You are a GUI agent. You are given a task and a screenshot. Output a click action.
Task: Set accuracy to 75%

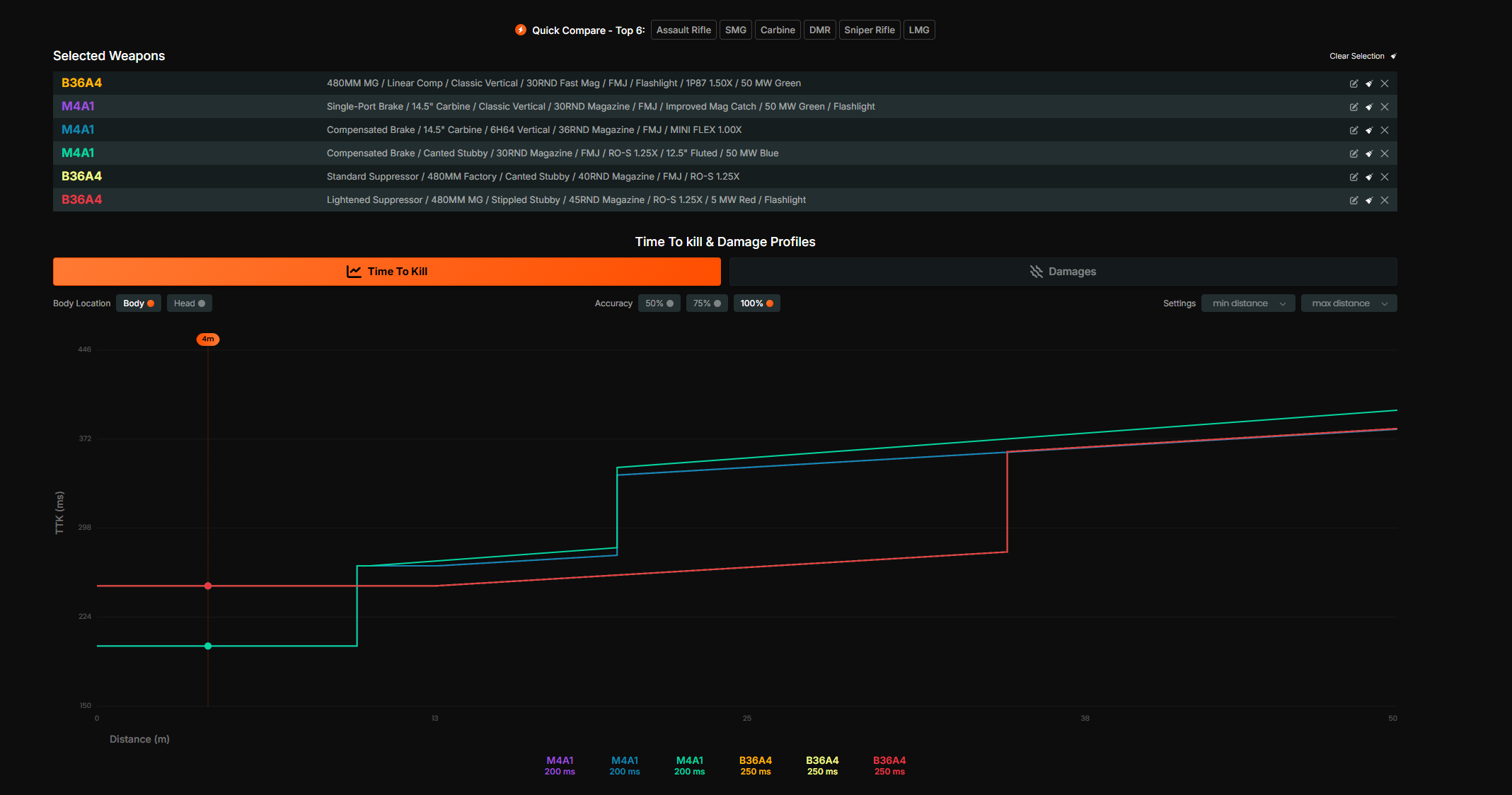[706, 303]
